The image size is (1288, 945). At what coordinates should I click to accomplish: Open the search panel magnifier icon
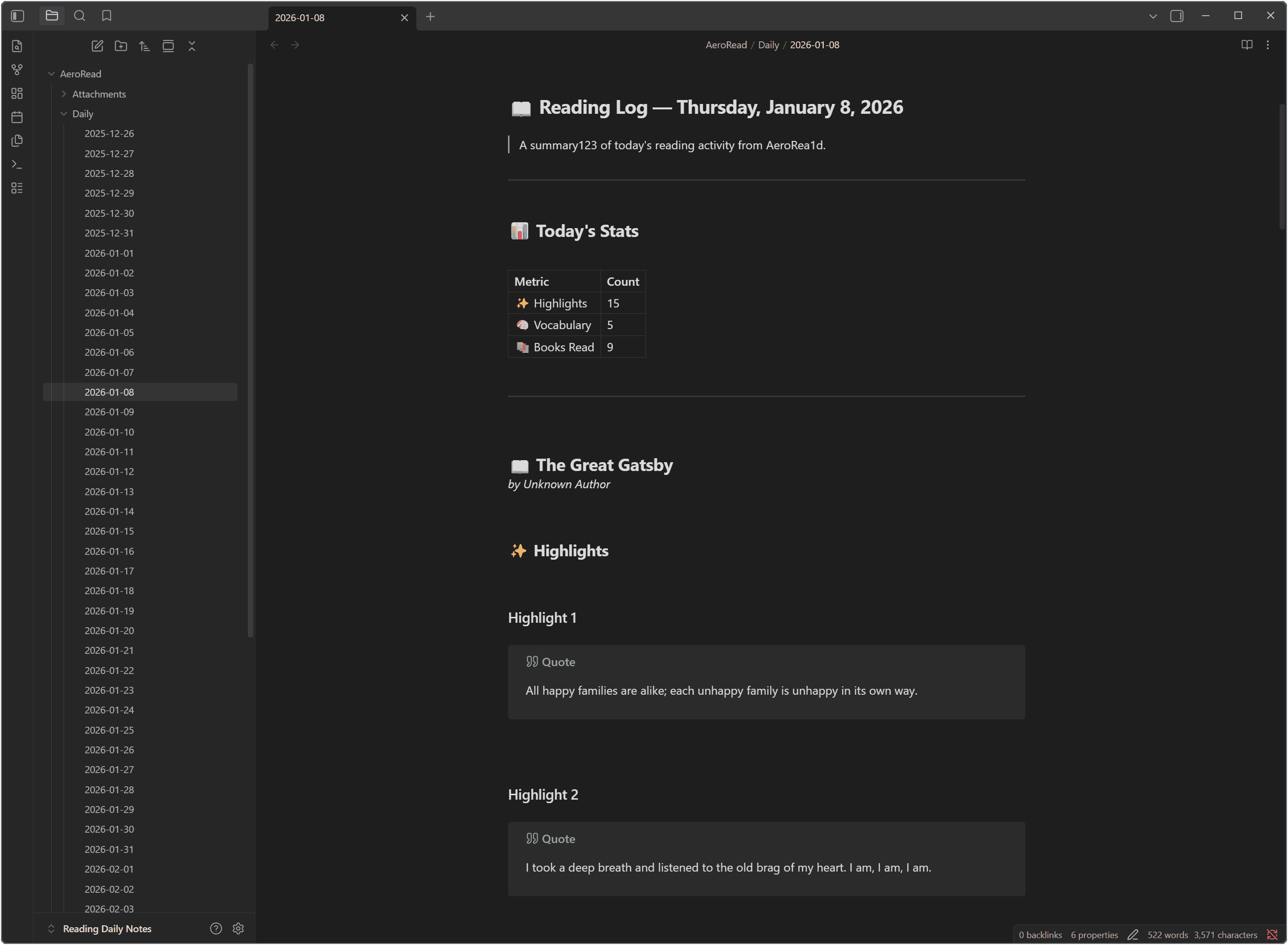[79, 16]
